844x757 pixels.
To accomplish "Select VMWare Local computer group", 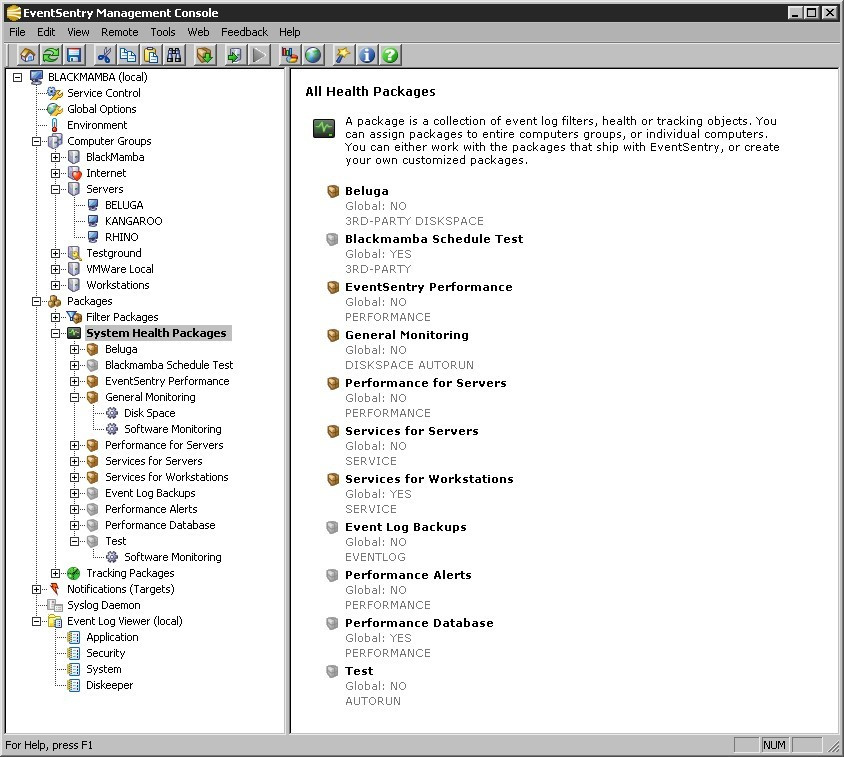I will [119, 269].
